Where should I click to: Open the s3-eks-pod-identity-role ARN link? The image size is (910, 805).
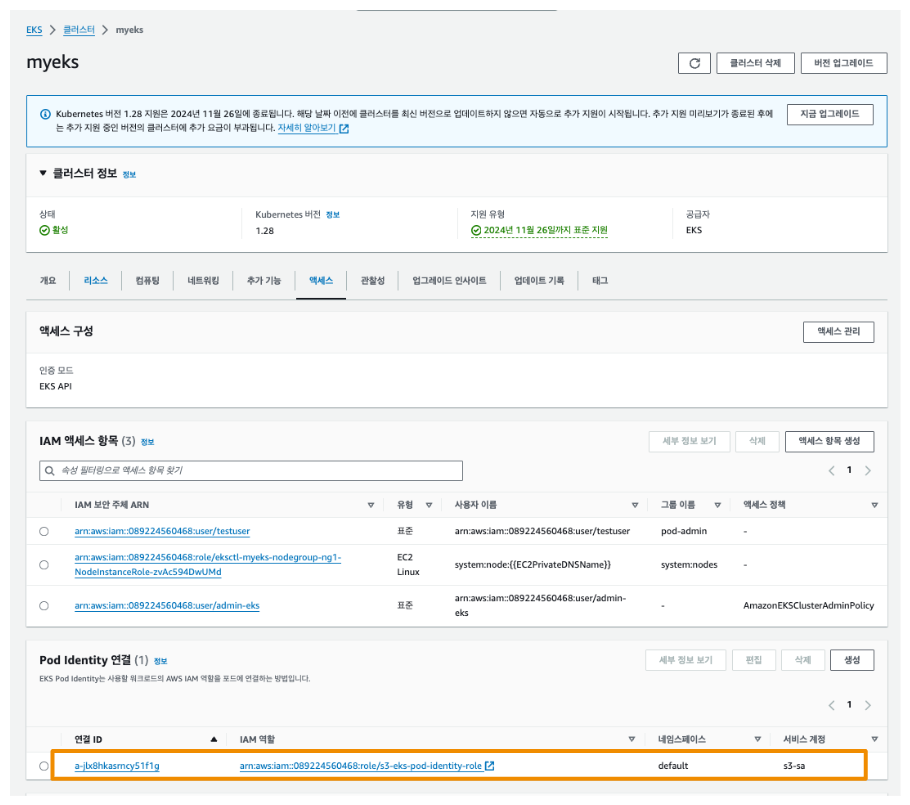pyautogui.click(x=360, y=766)
